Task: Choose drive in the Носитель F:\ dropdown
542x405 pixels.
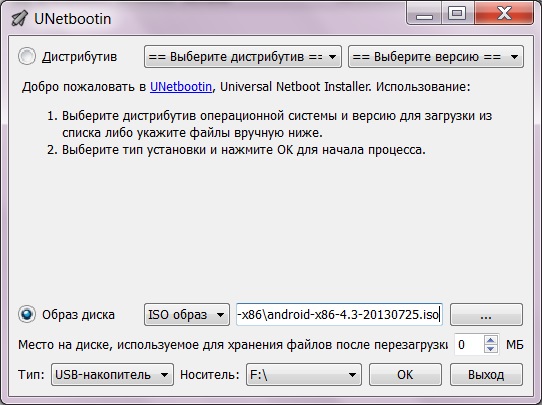Action: tap(303, 375)
